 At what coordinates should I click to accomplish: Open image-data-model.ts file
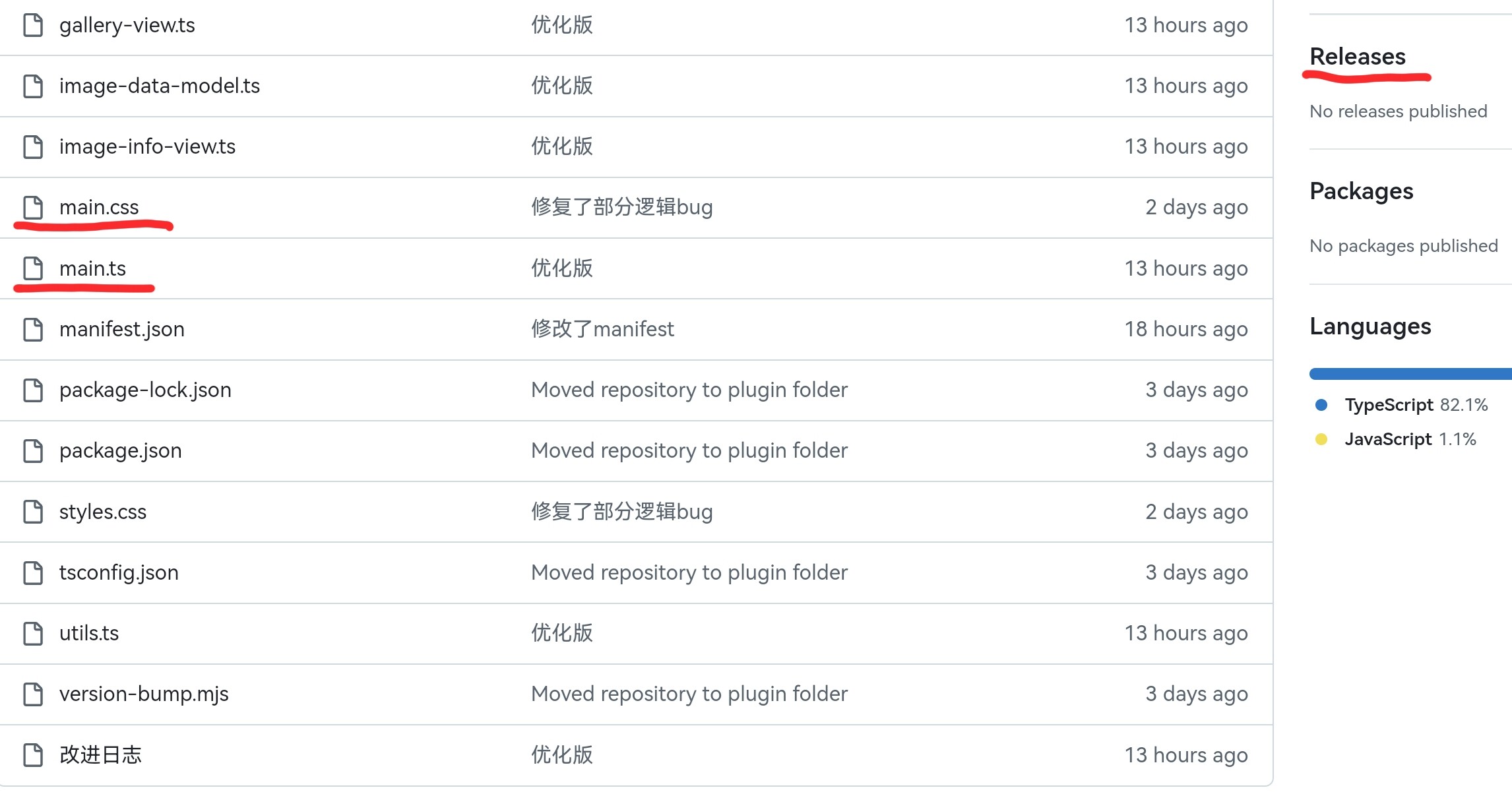coord(160,86)
